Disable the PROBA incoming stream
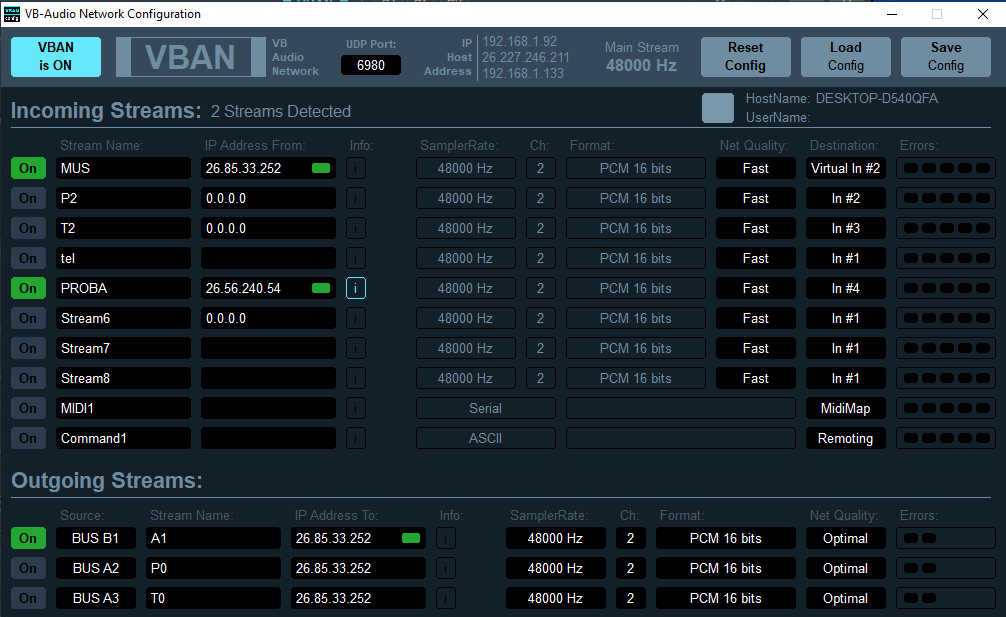1006x617 pixels. pos(28,288)
